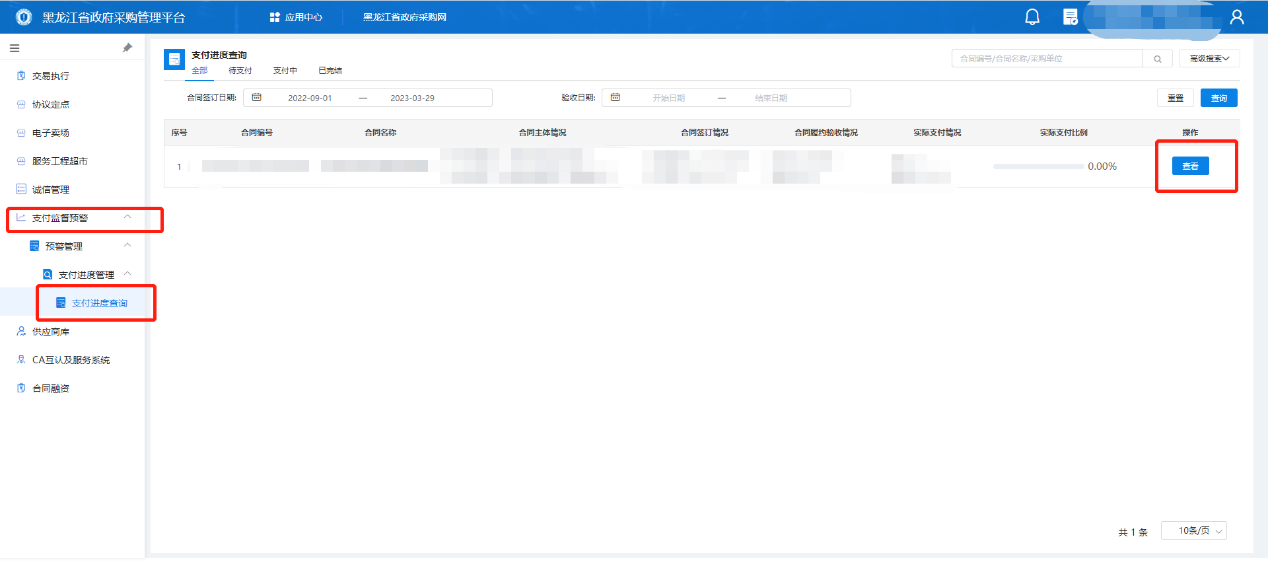
Task: Open 应用中心 grid icon
Action: [x=275, y=18]
